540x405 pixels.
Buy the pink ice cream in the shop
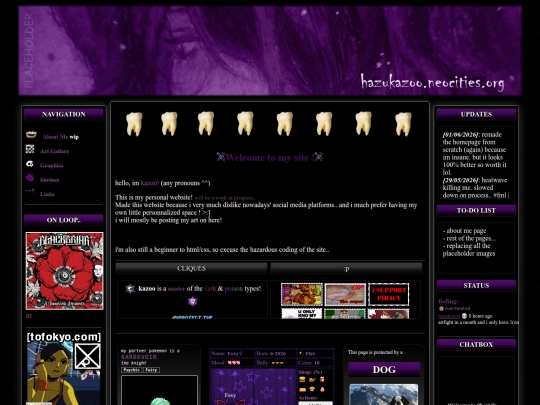(x=322, y=389)
